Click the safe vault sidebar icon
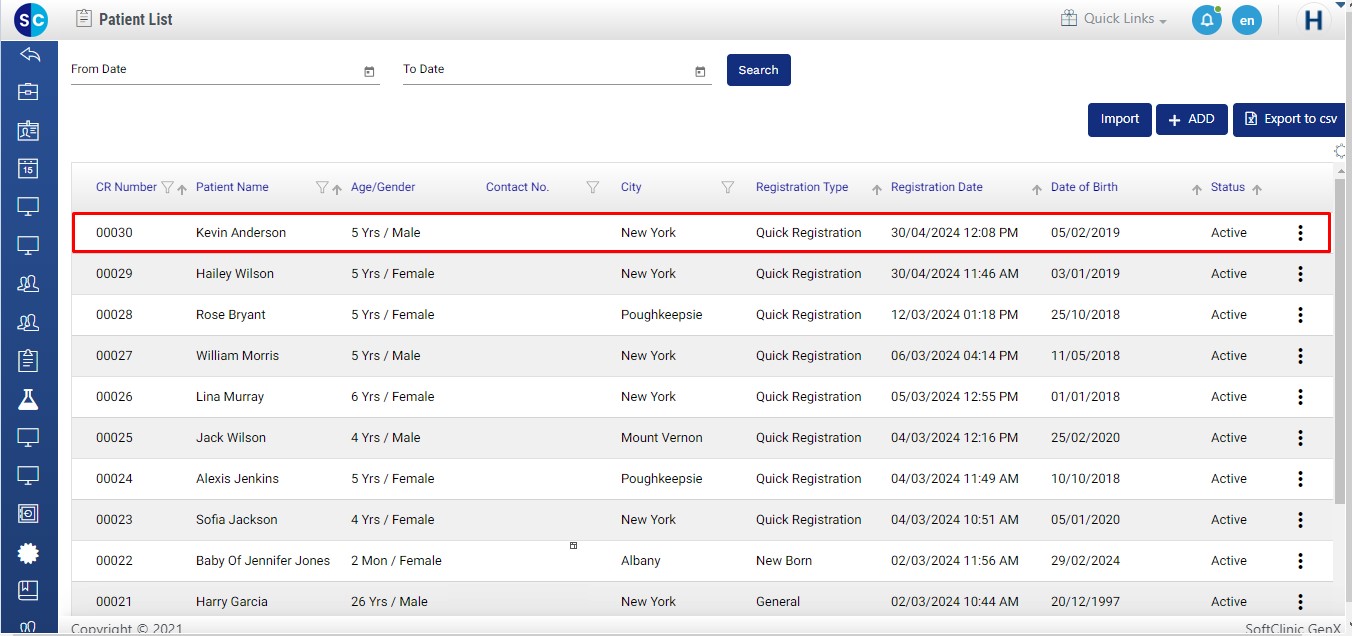The height and width of the screenshot is (636, 1352). pos(28,513)
